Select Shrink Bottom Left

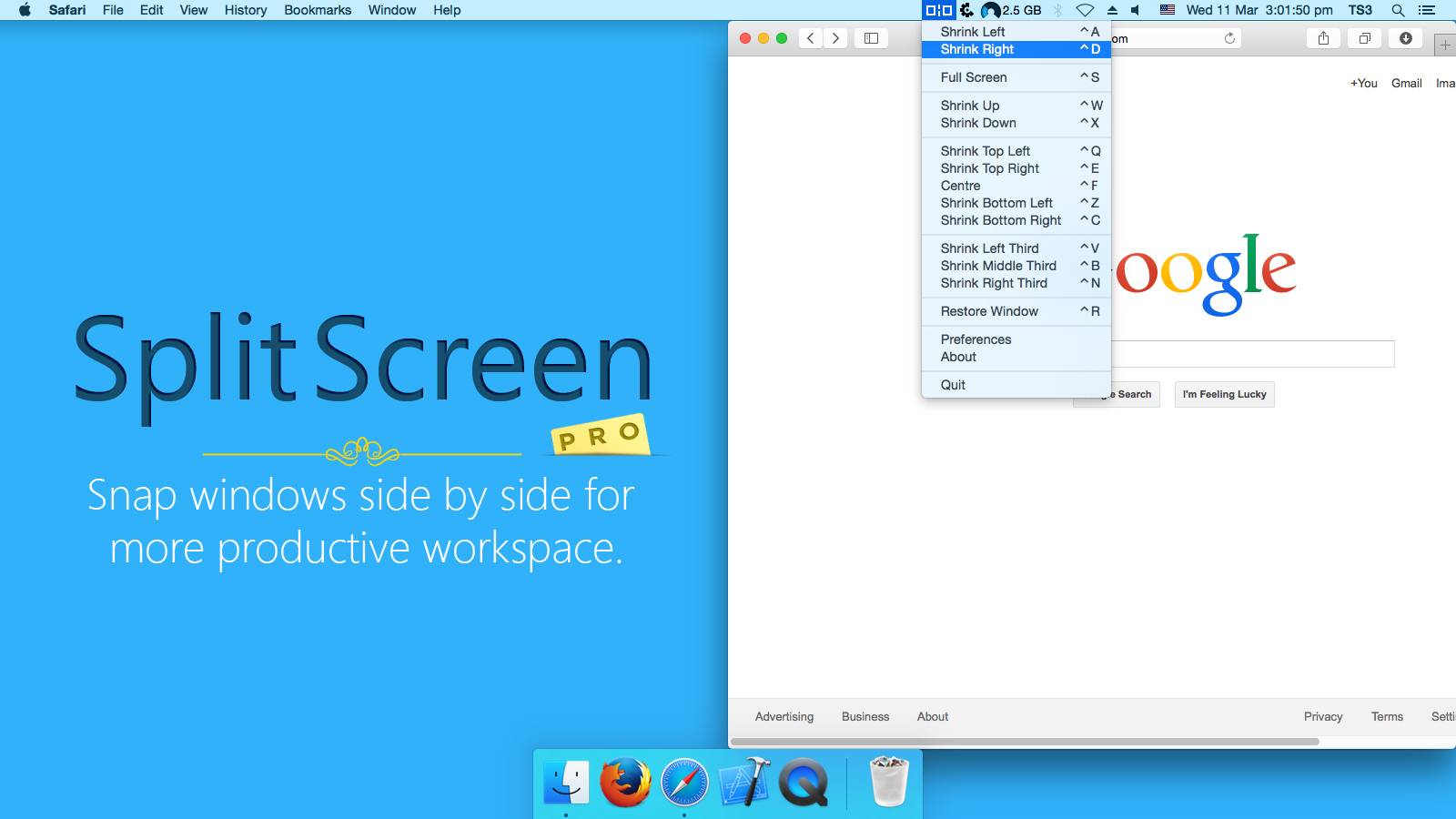click(x=1016, y=203)
